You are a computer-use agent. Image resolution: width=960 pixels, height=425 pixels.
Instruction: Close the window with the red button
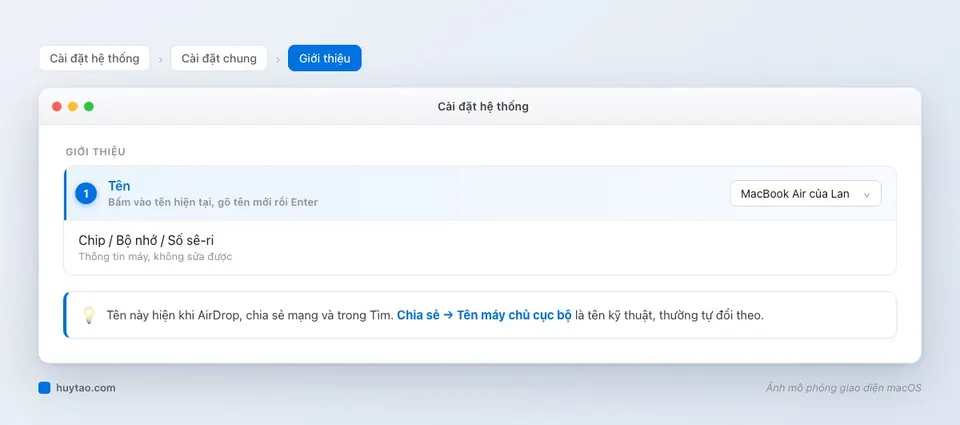(x=57, y=107)
